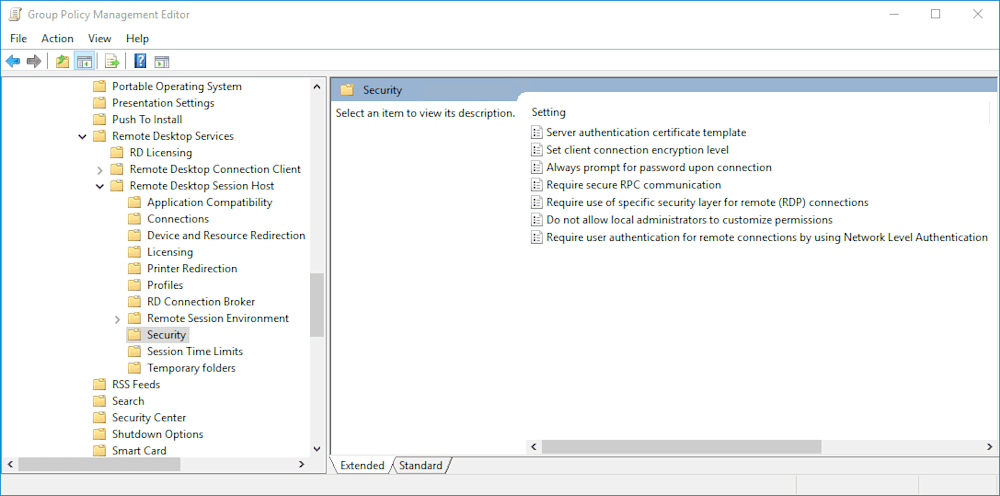This screenshot has height=496, width=1000.
Task: Click the Forward arrow toolbar icon
Action: (x=34, y=61)
